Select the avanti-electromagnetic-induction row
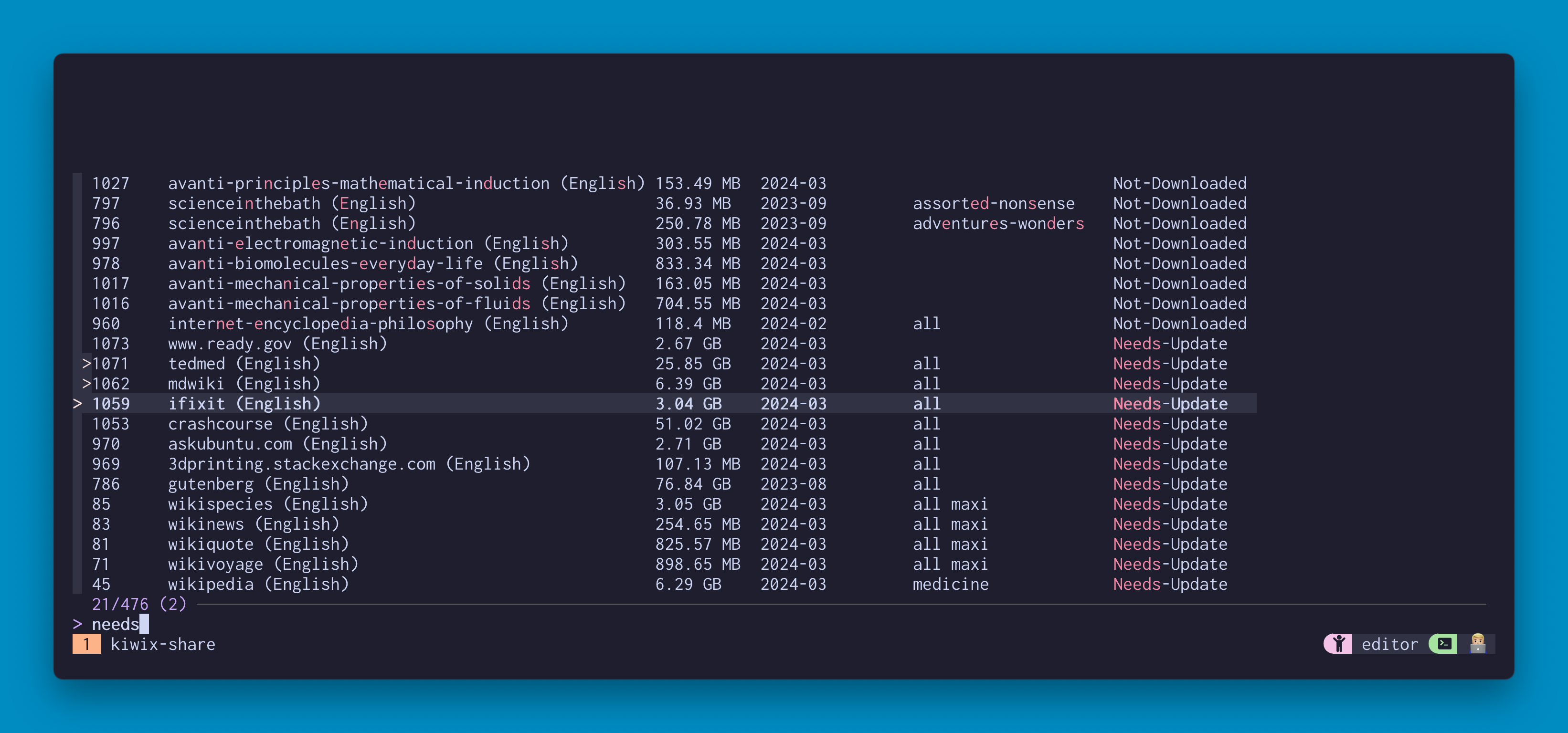1568x733 pixels. pyautogui.click(x=665, y=243)
